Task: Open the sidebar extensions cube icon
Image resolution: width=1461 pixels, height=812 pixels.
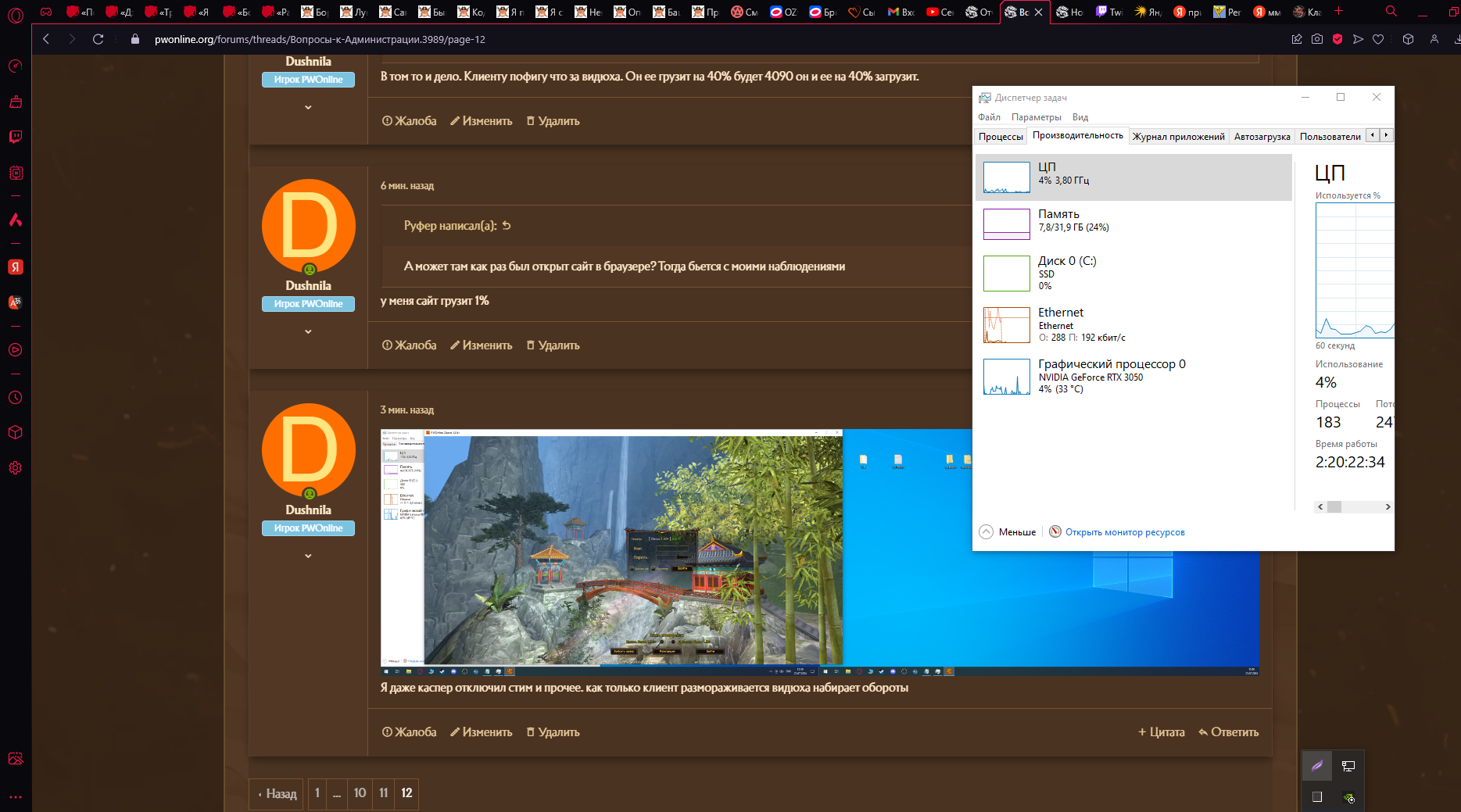Action: tap(15, 432)
